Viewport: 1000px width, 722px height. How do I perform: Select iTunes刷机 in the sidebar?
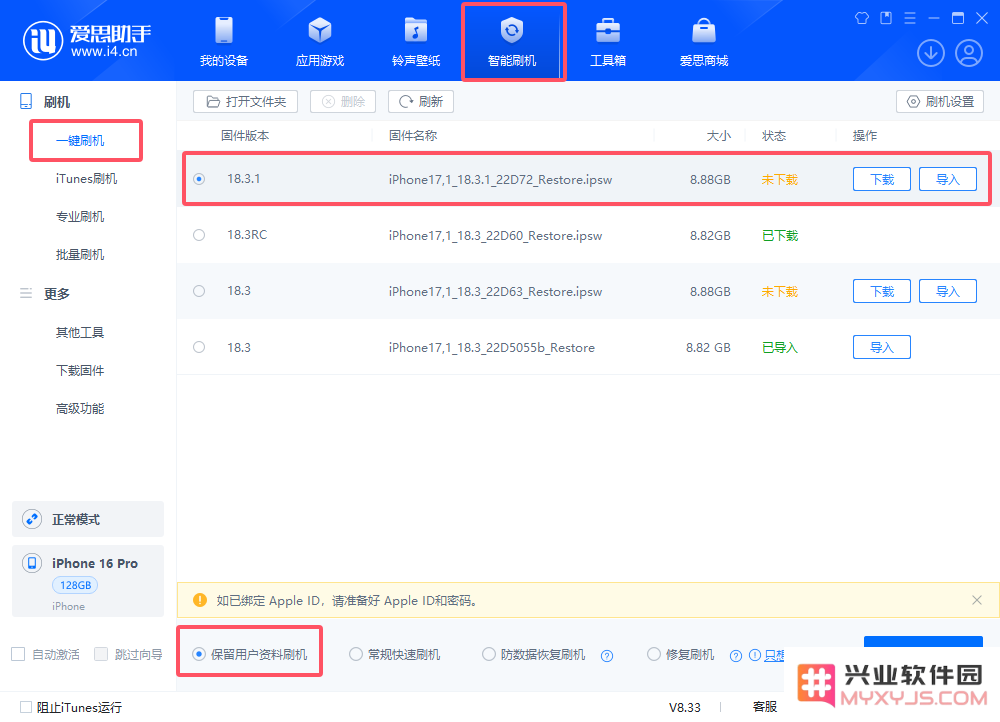tap(86, 179)
